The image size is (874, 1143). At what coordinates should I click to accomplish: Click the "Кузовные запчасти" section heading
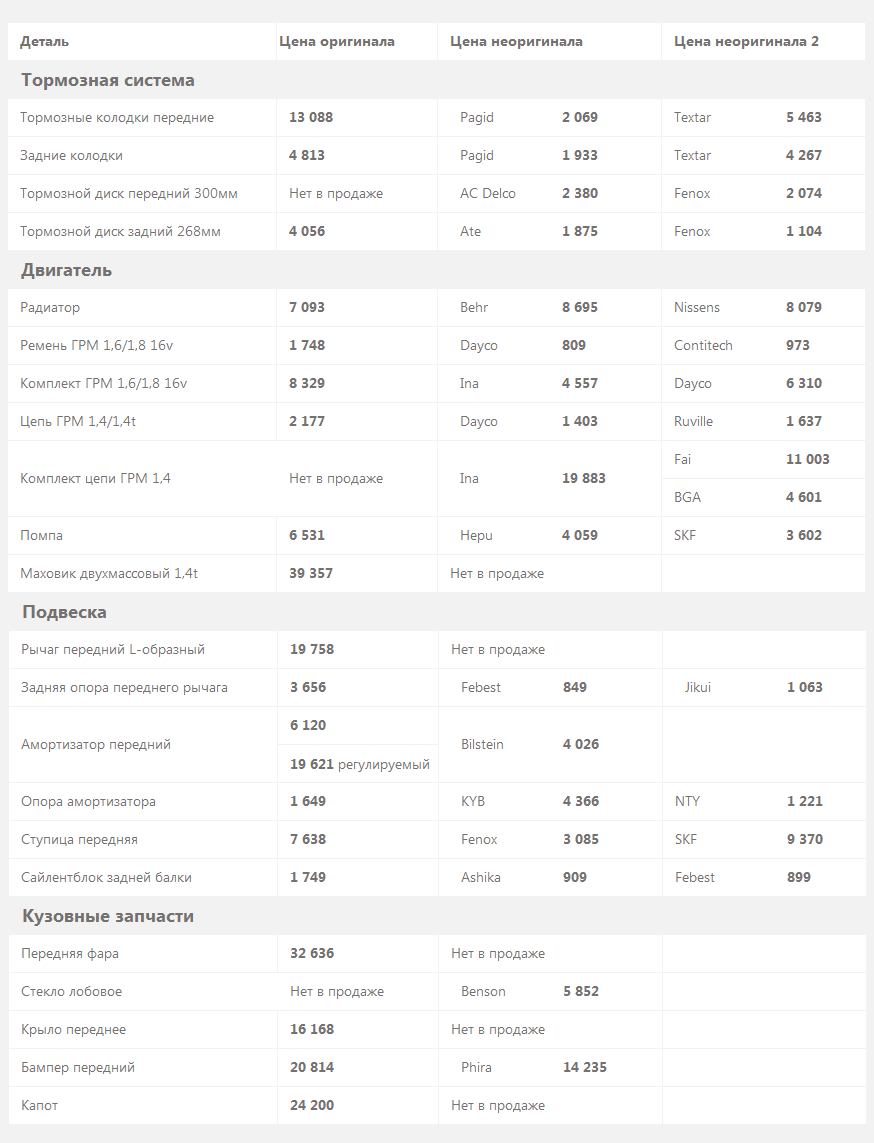(x=108, y=916)
